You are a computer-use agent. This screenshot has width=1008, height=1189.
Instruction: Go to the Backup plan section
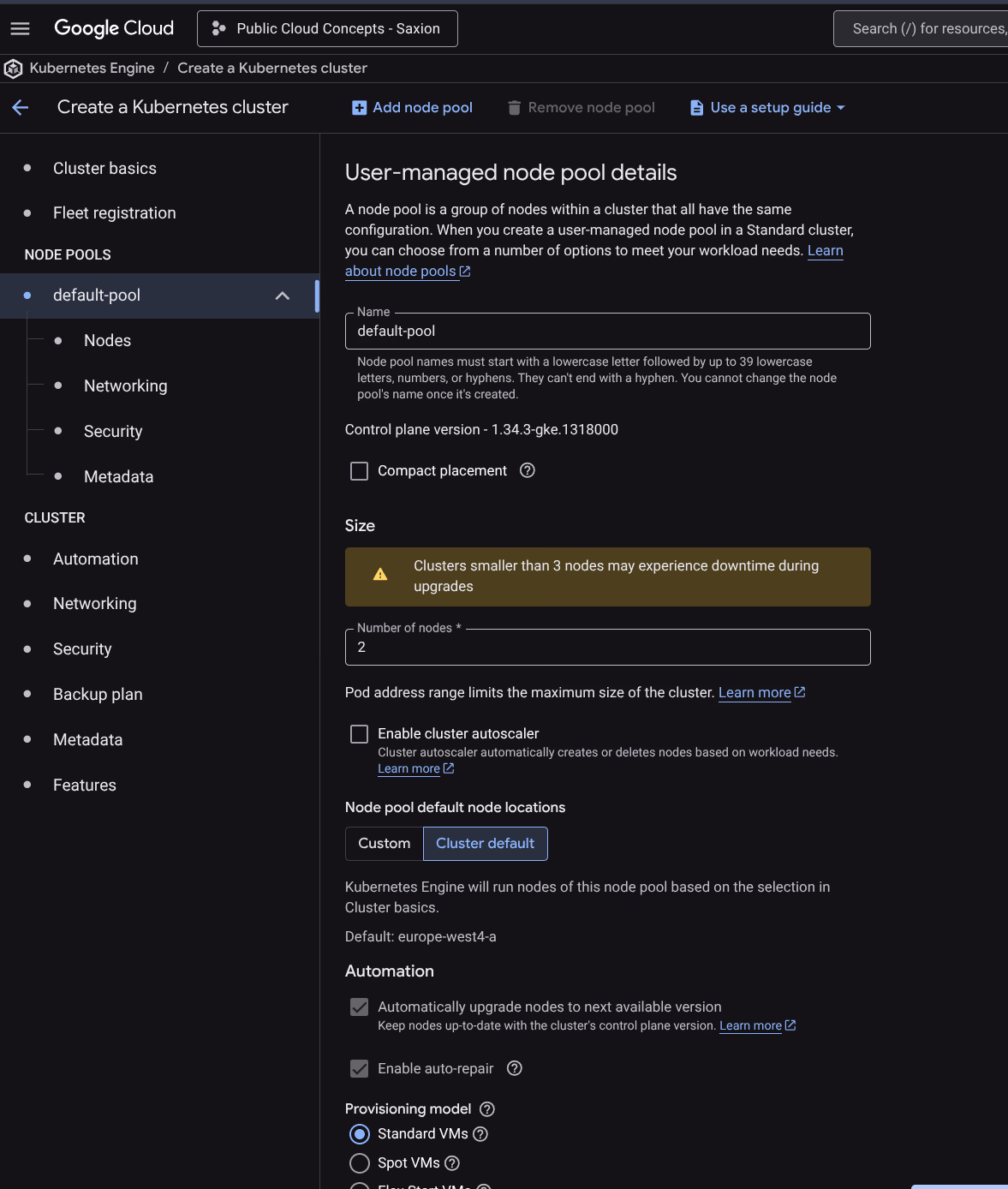pyautogui.click(x=98, y=694)
